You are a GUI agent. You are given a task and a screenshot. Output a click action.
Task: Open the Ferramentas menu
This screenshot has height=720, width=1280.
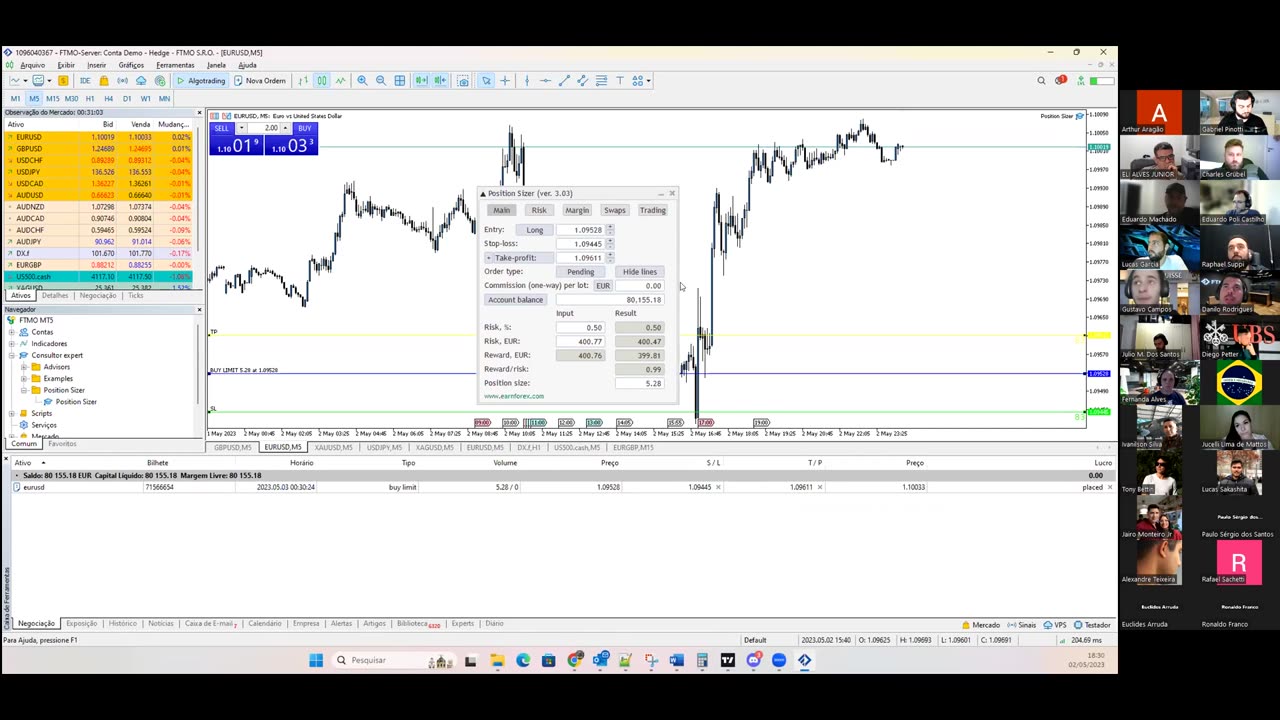pos(175,65)
